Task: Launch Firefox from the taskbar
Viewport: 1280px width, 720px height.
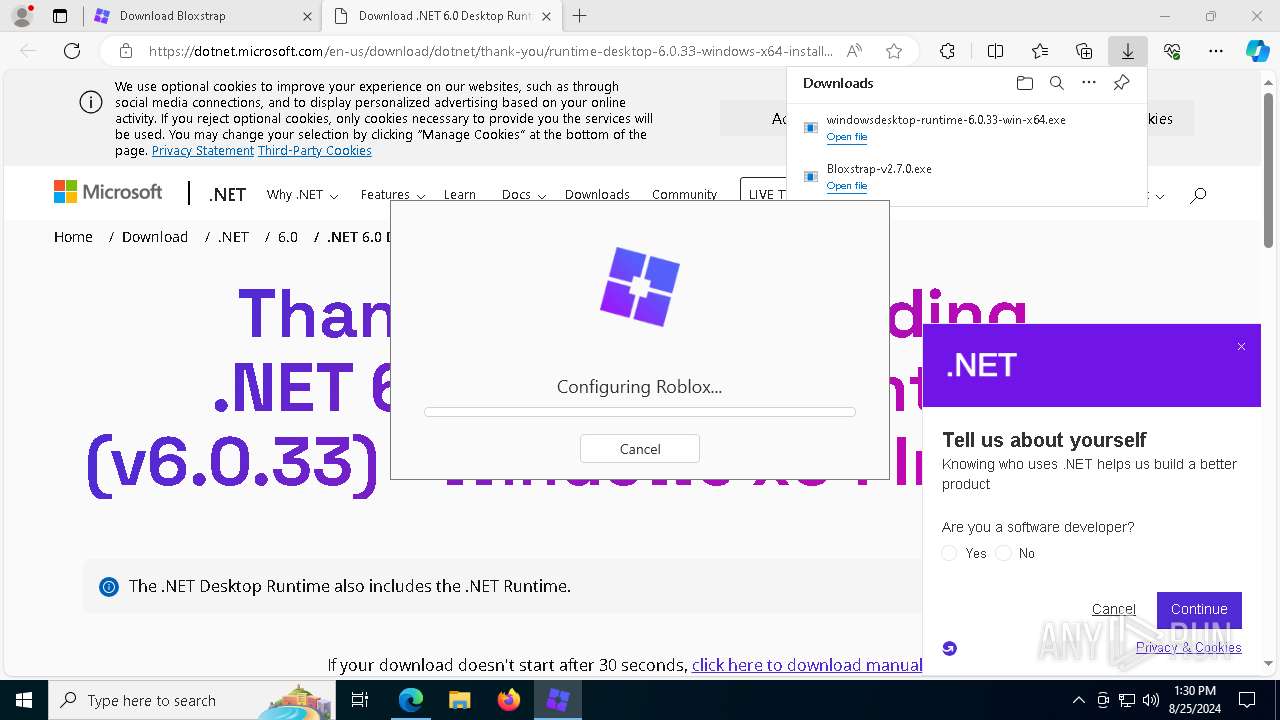Action: [x=508, y=700]
